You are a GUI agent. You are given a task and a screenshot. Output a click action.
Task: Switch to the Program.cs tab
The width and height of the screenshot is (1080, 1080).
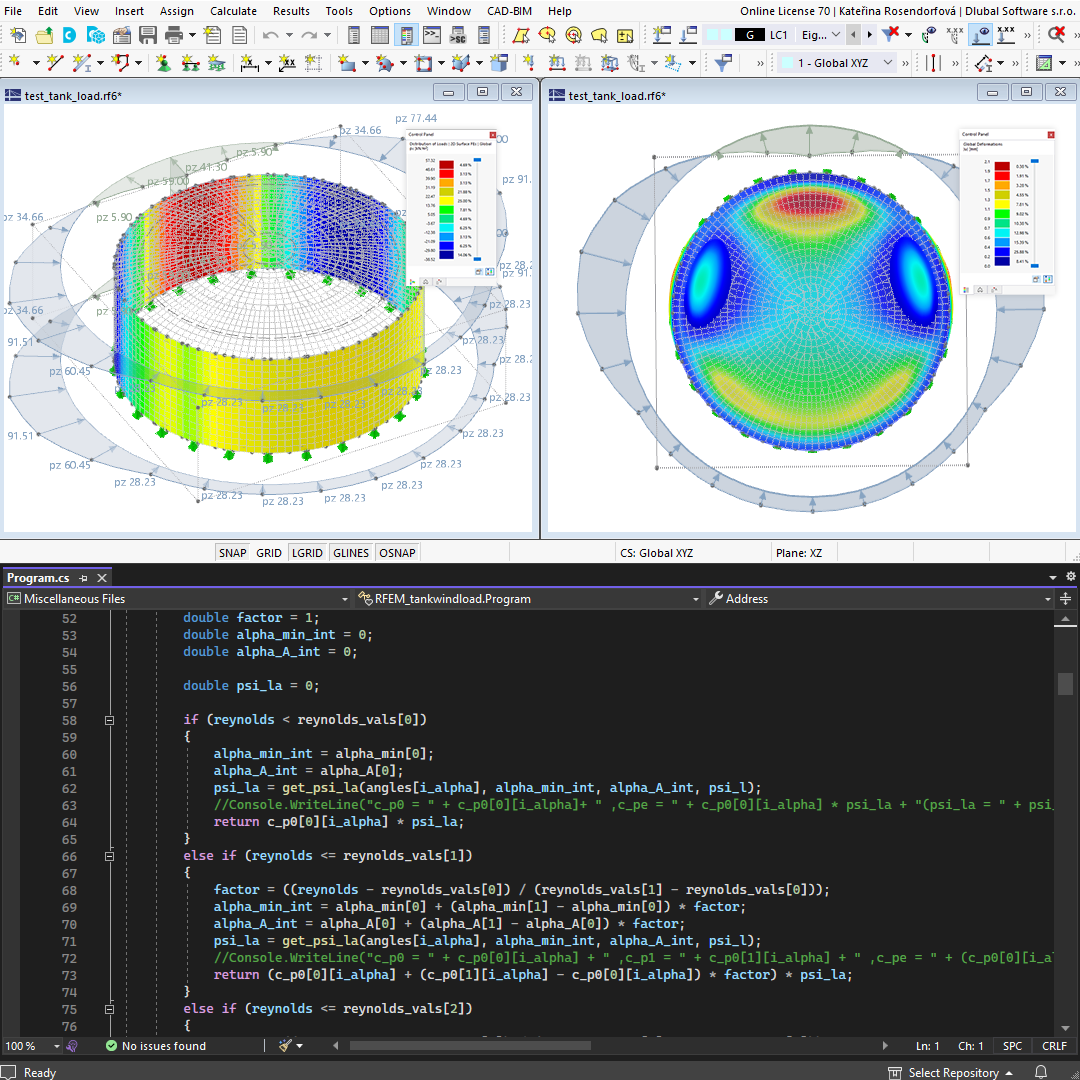[40, 577]
